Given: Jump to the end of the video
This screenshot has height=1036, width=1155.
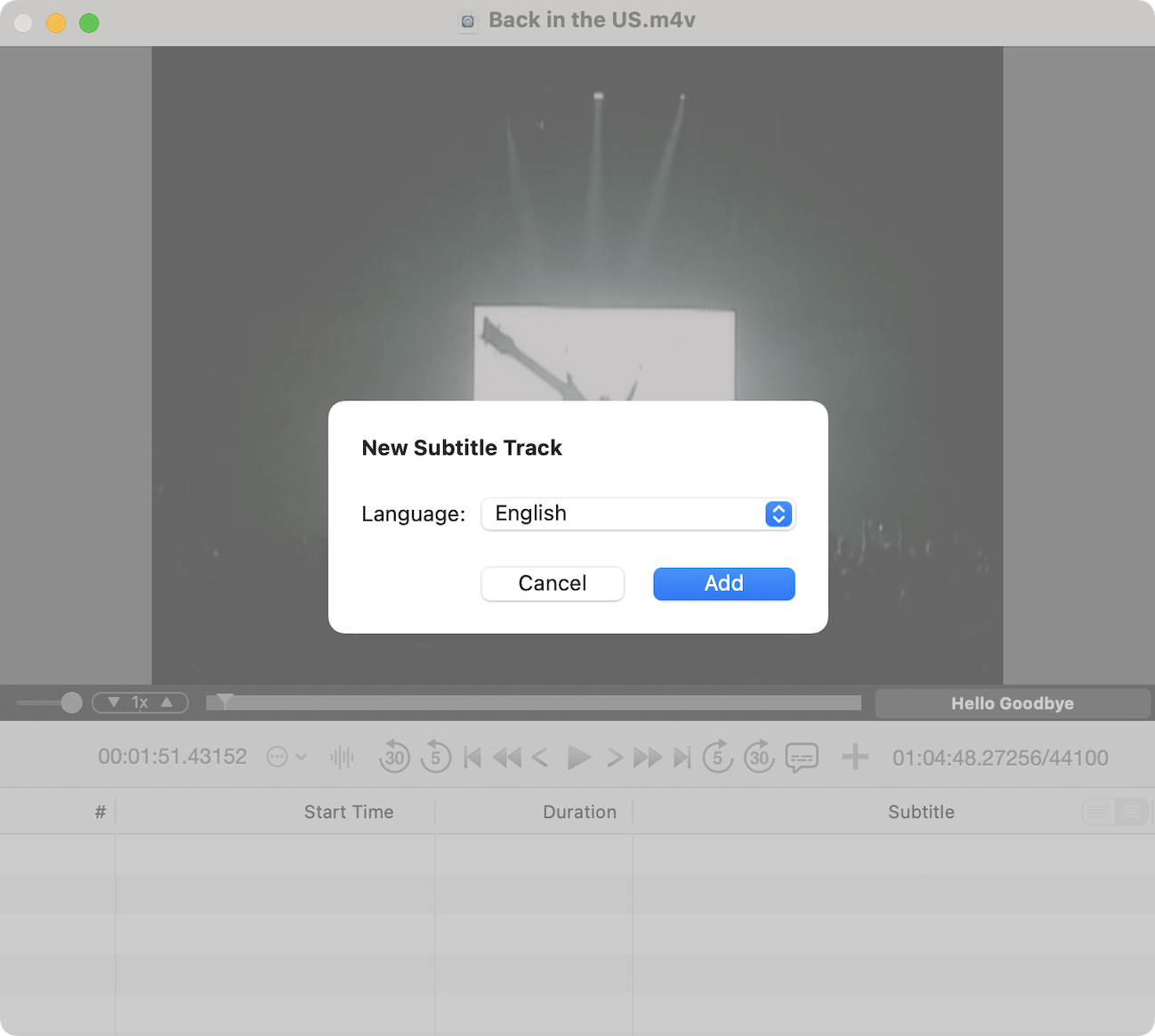Looking at the screenshot, I should point(682,757).
